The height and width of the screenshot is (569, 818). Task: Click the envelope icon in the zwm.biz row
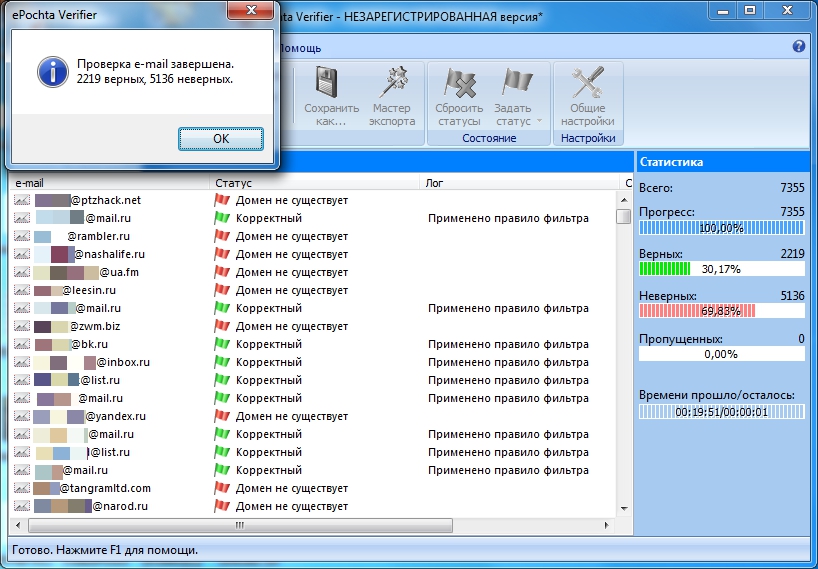click(22, 326)
